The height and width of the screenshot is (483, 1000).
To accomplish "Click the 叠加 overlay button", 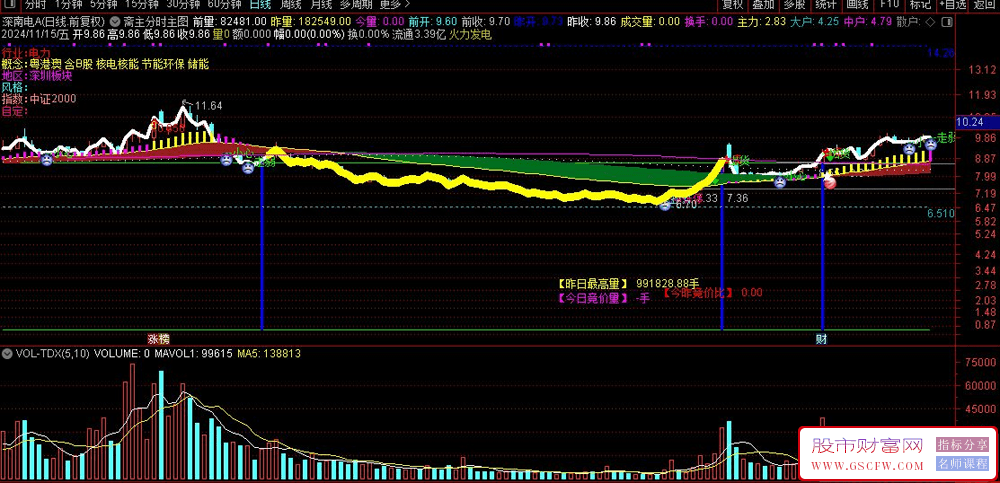I will pyautogui.click(x=763, y=4).
